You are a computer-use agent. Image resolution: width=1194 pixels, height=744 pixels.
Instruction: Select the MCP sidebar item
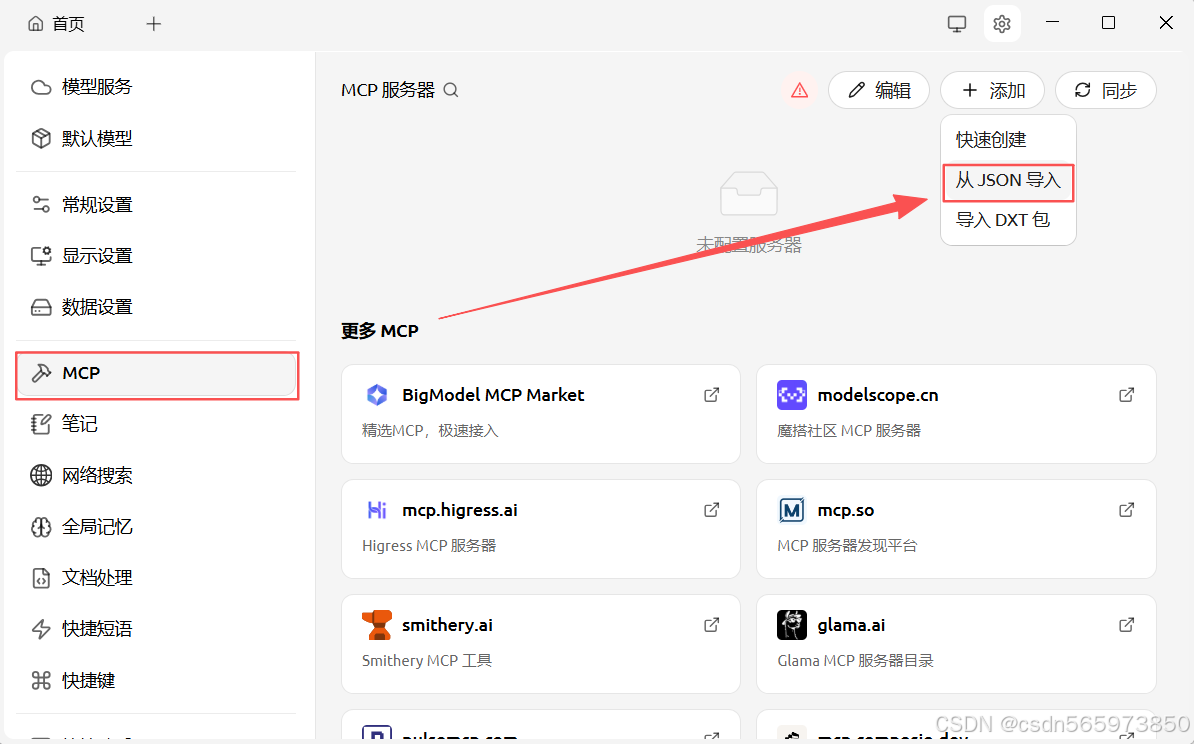(x=156, y=373)
